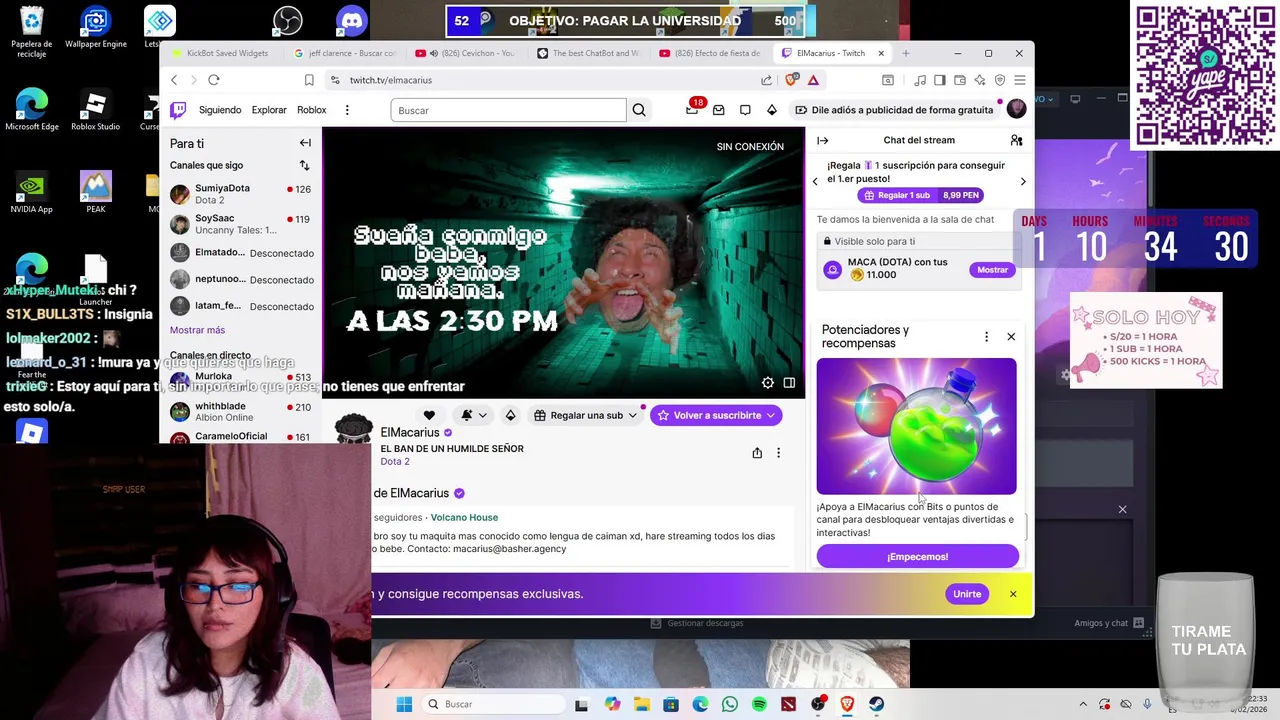
Task: Open the three-dot more menu beside Roblox
Action: (x=347, y=110)
